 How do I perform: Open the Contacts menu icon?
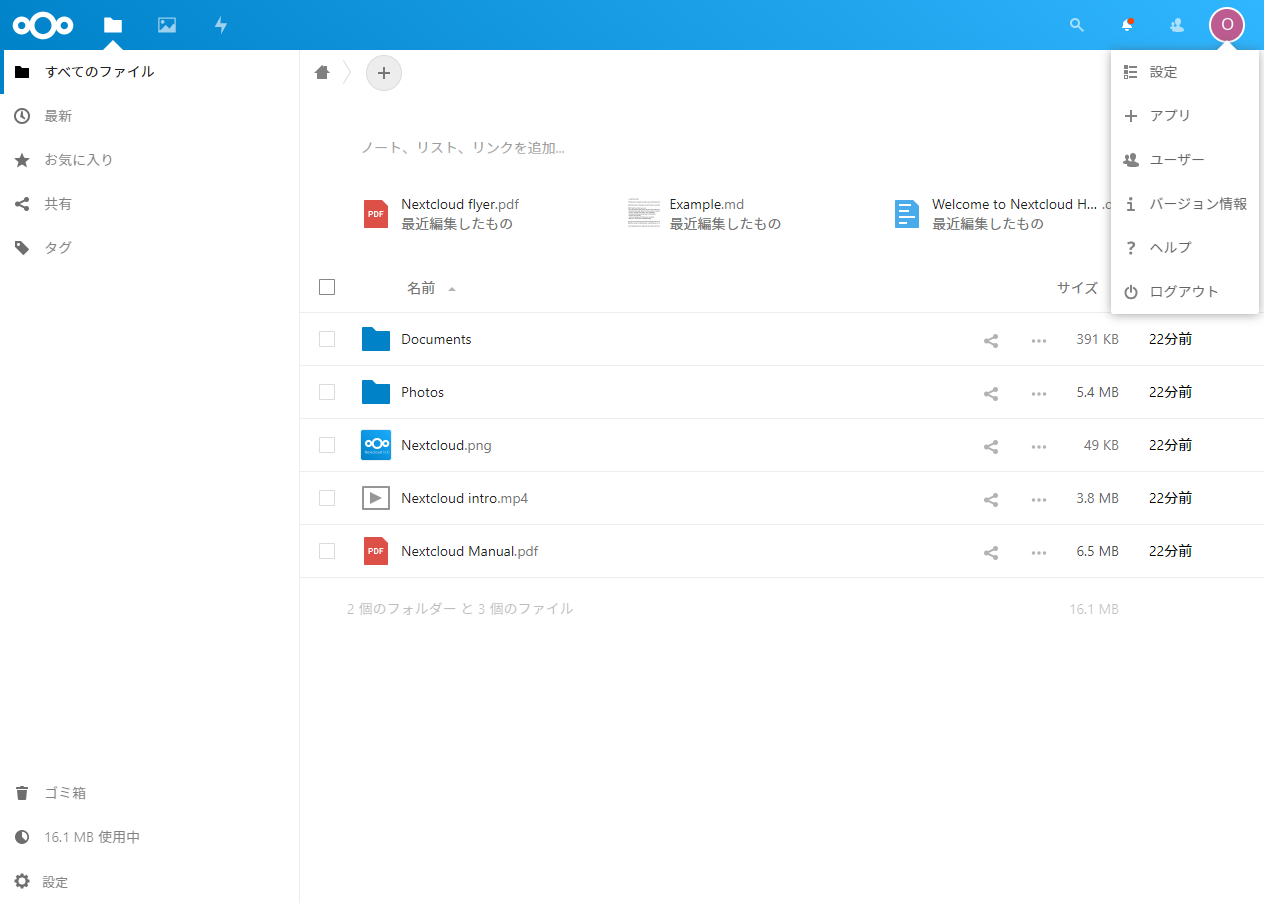click(1177, 25)
